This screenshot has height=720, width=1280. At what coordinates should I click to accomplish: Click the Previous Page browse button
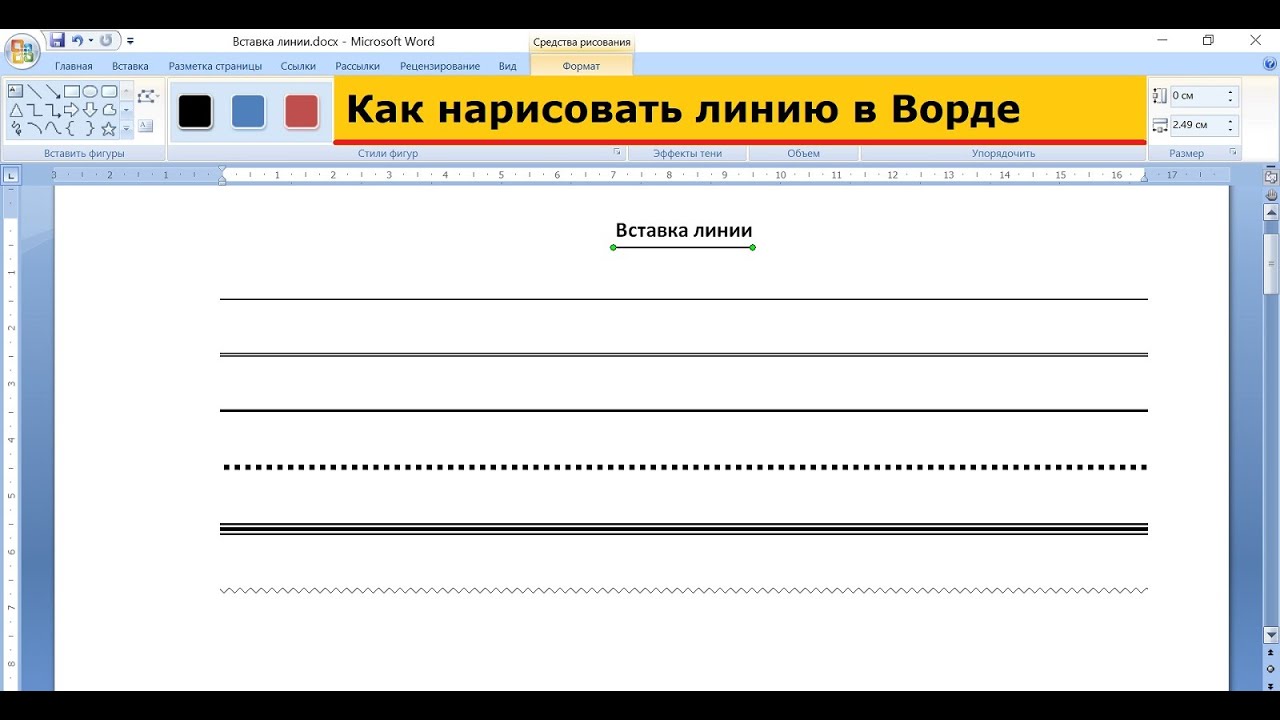click(x=1271, y=653)
